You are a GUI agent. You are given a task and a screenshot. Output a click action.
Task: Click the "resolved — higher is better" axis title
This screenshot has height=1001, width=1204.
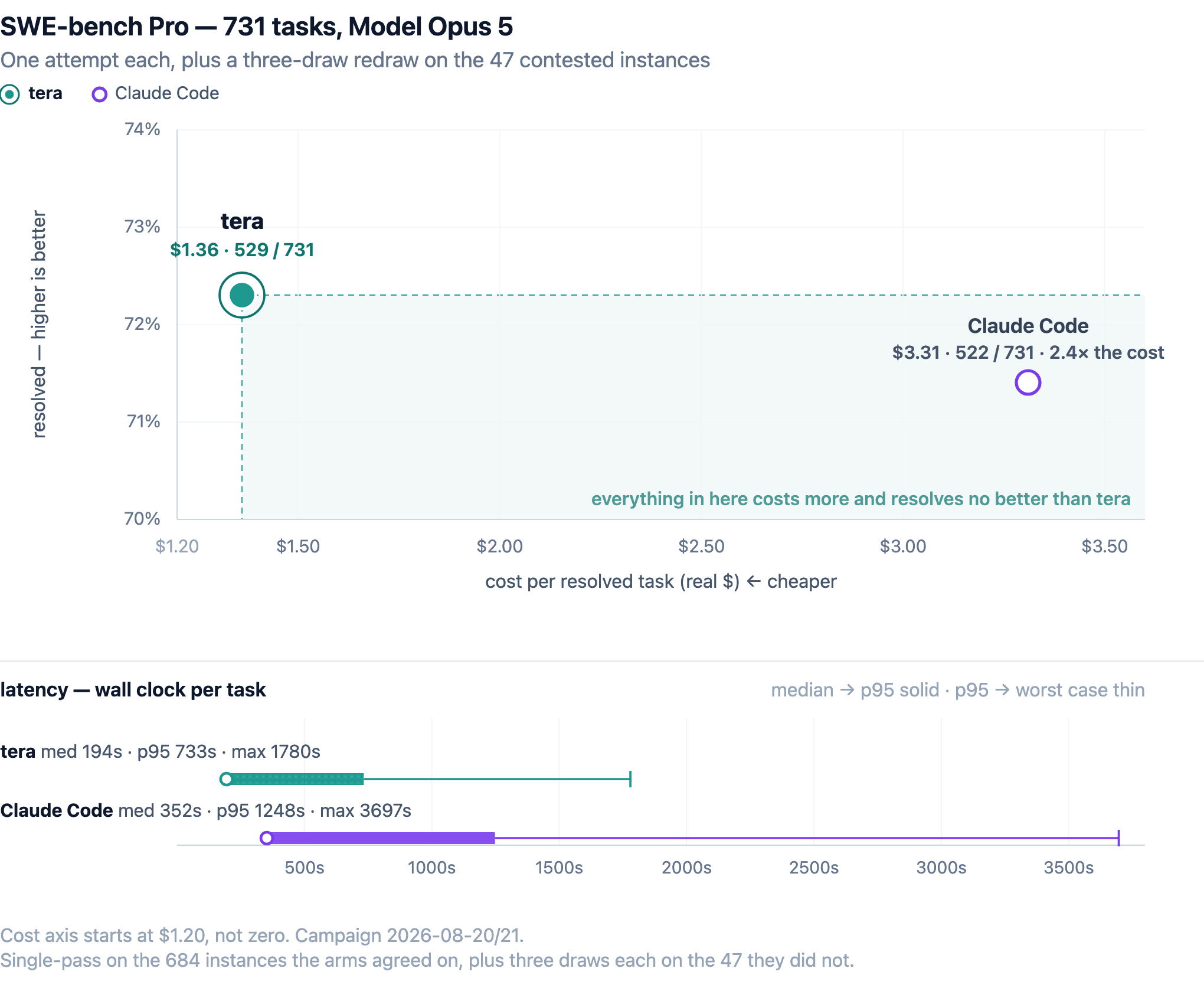pyautogui.click(x=39, y=324)
